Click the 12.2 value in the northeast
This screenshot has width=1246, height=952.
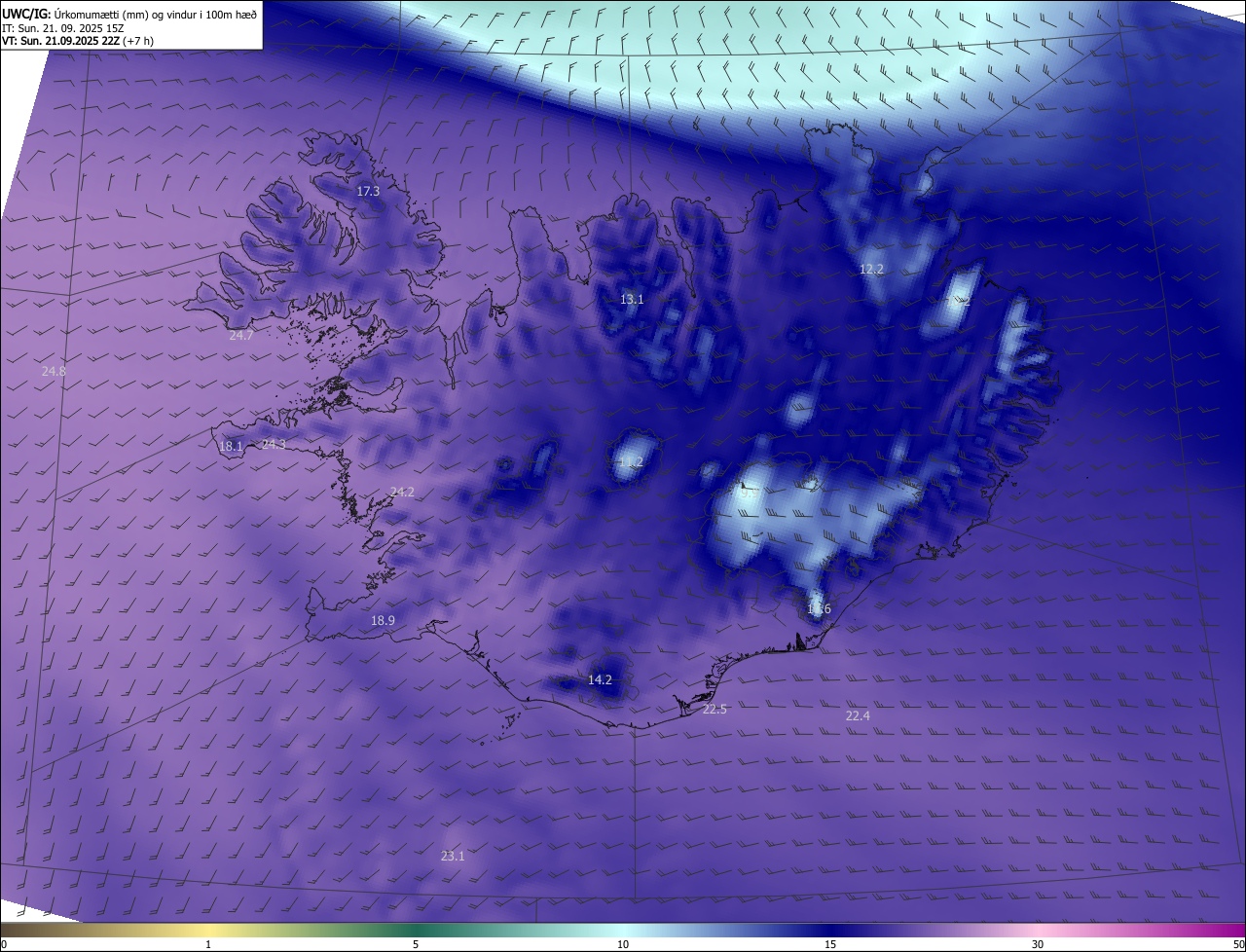point(871,269)
